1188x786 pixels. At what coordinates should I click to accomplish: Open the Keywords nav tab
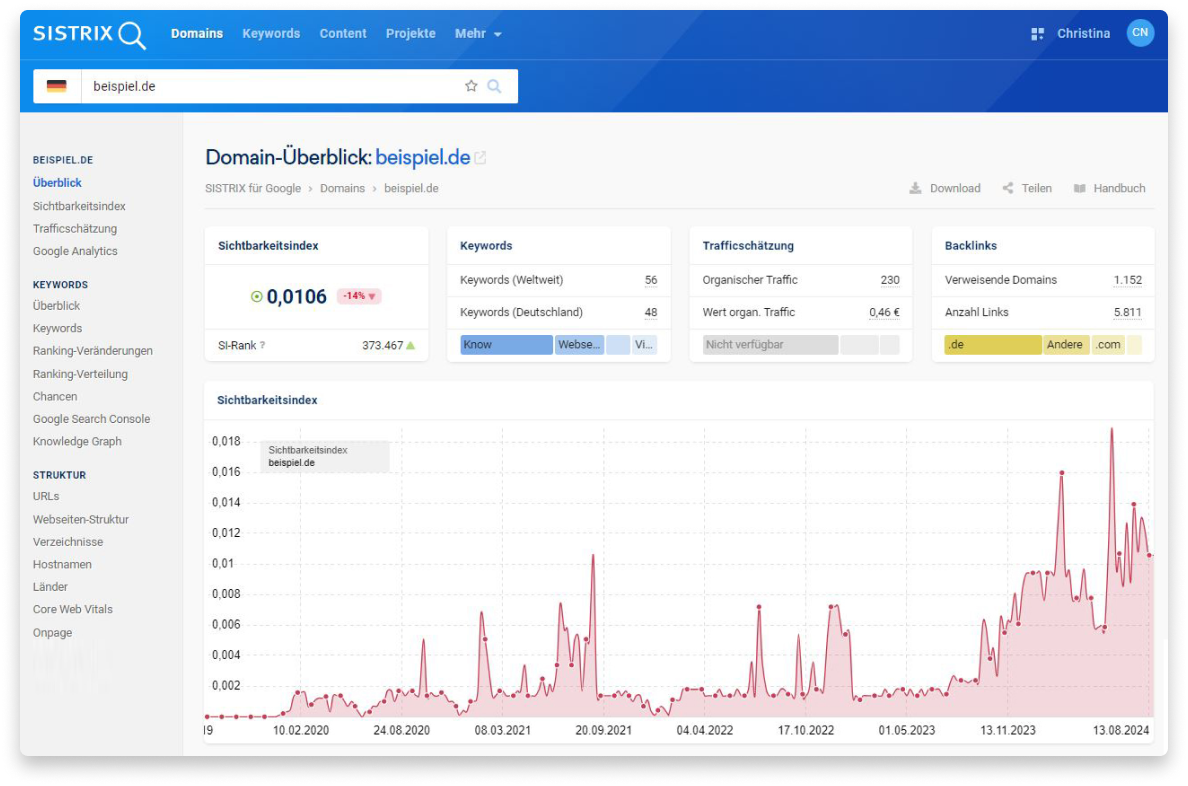coord(271,34)
